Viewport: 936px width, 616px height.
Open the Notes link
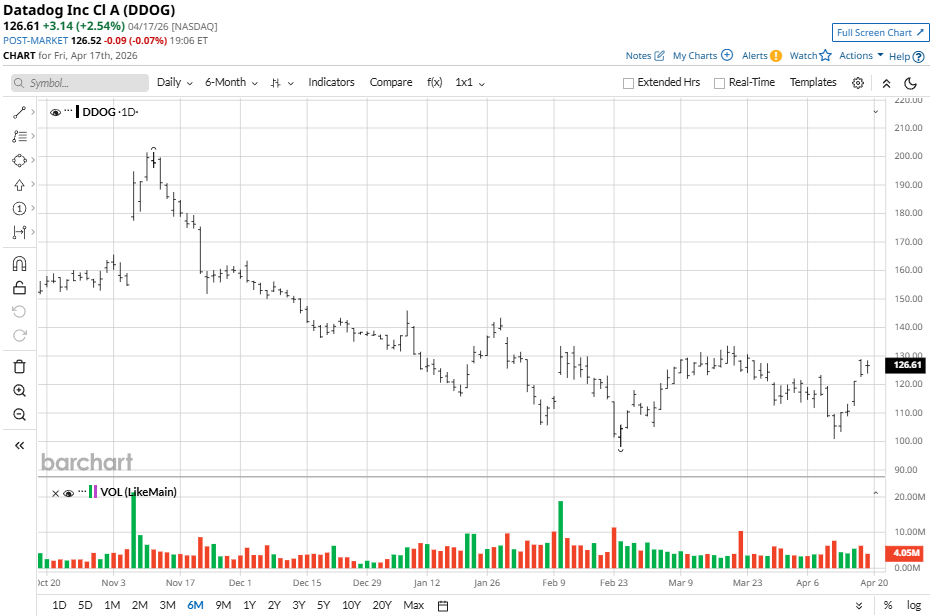pos(645,56)
